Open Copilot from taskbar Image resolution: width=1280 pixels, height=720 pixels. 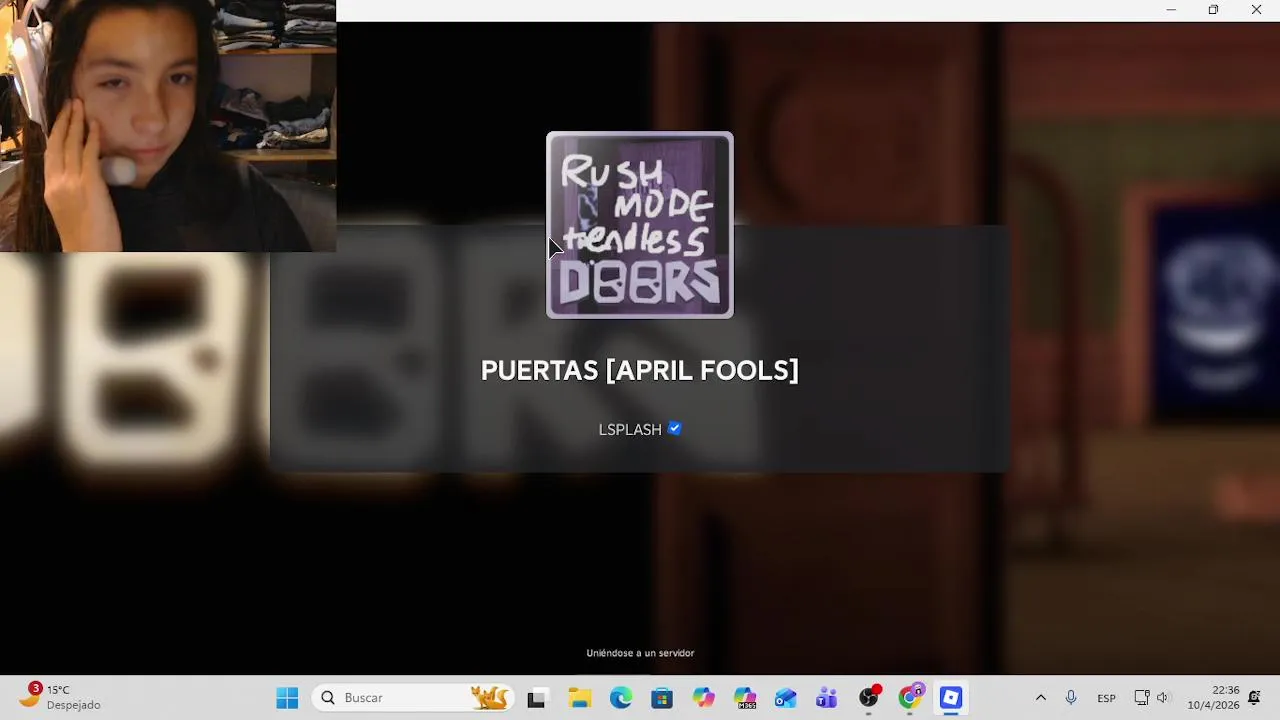tap(704, 698)
